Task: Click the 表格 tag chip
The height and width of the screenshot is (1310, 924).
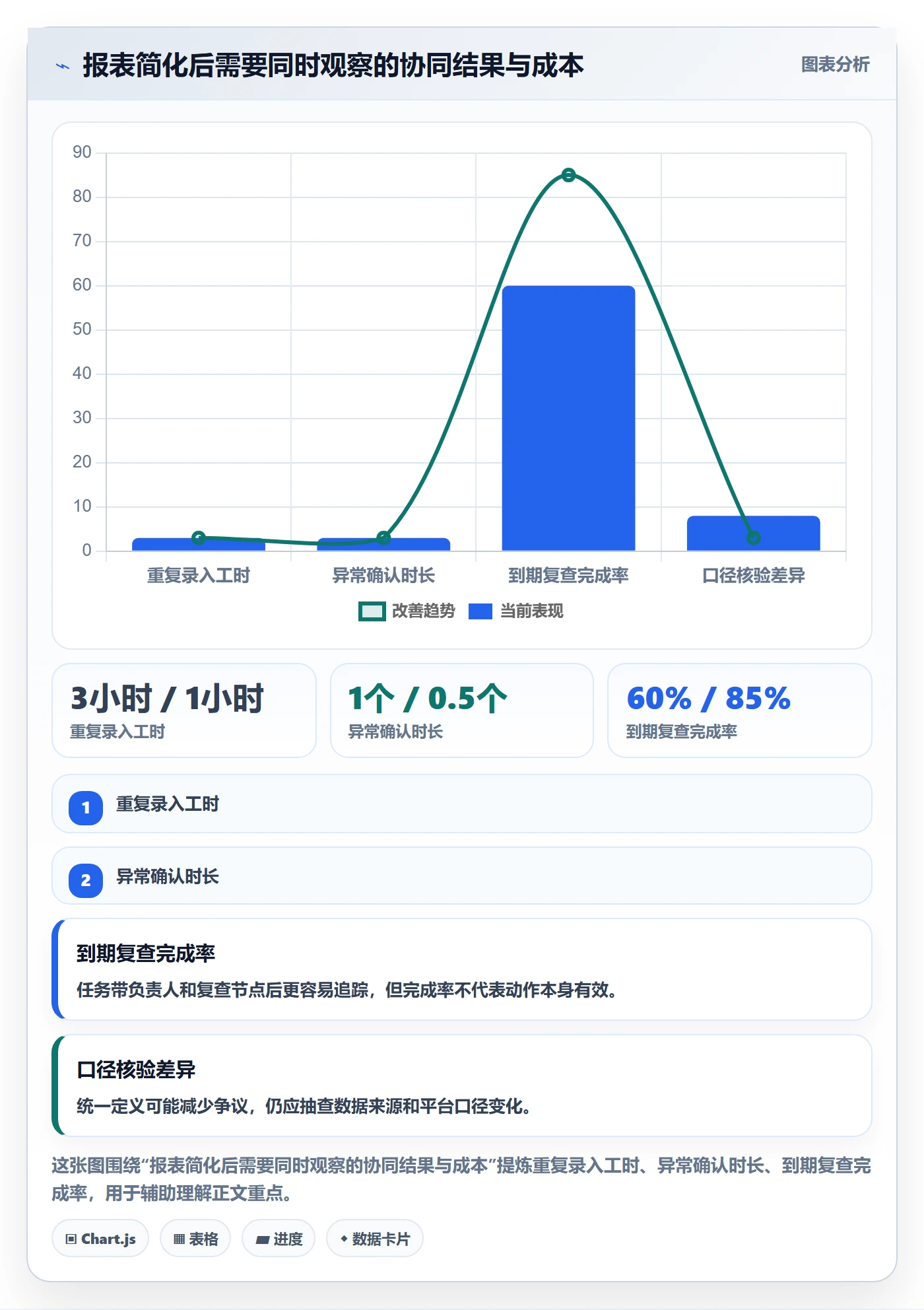Action: click(x=195, y=1239)
